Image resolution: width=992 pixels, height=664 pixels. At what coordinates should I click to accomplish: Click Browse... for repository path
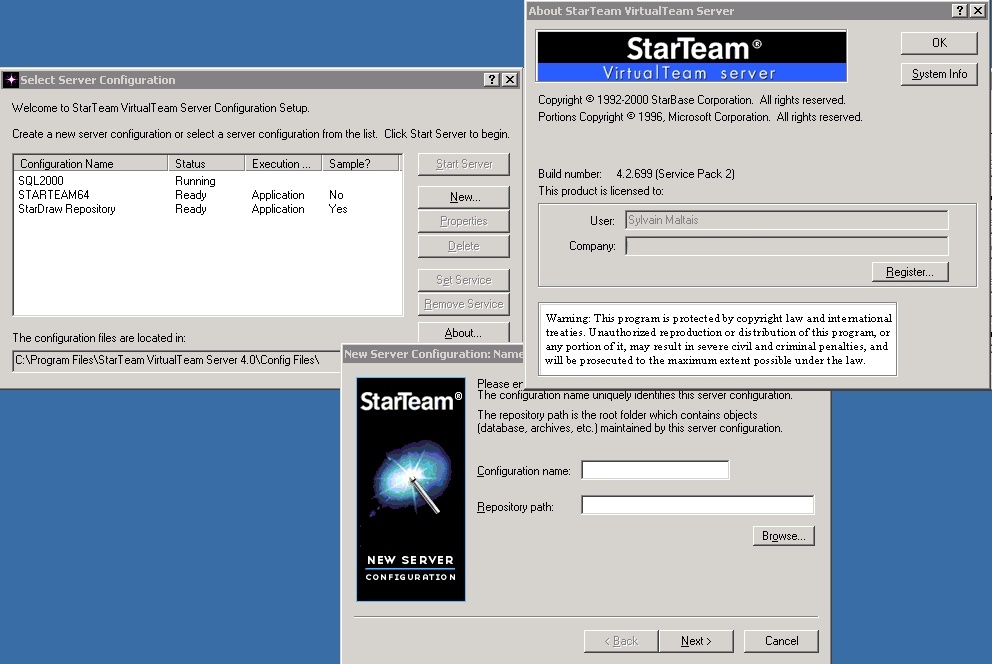[x=784, y=536]
